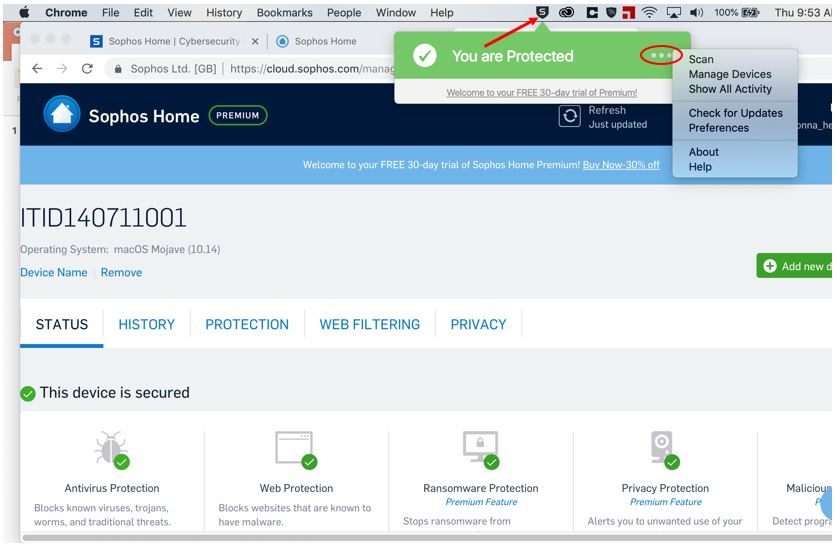
Task: Reload the page with the refresh icon
Action: point(88,68)
